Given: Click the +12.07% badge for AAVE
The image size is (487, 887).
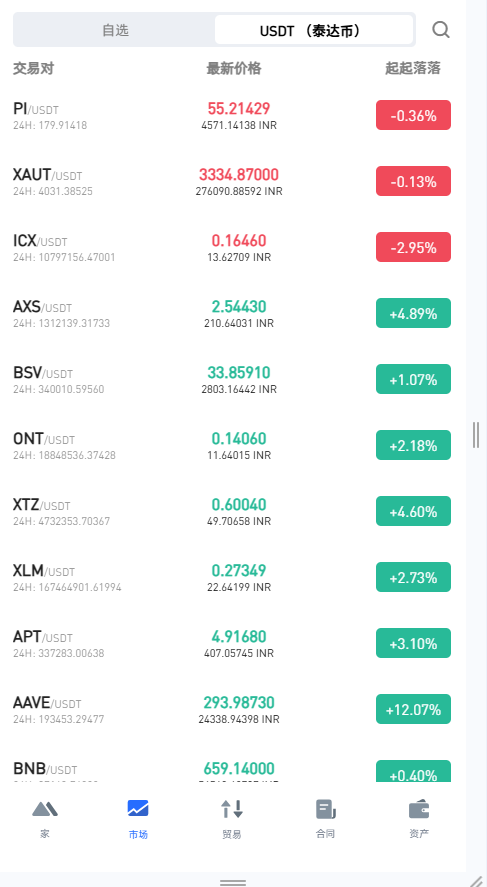Looking at the screenshot, I should (413, 709).
